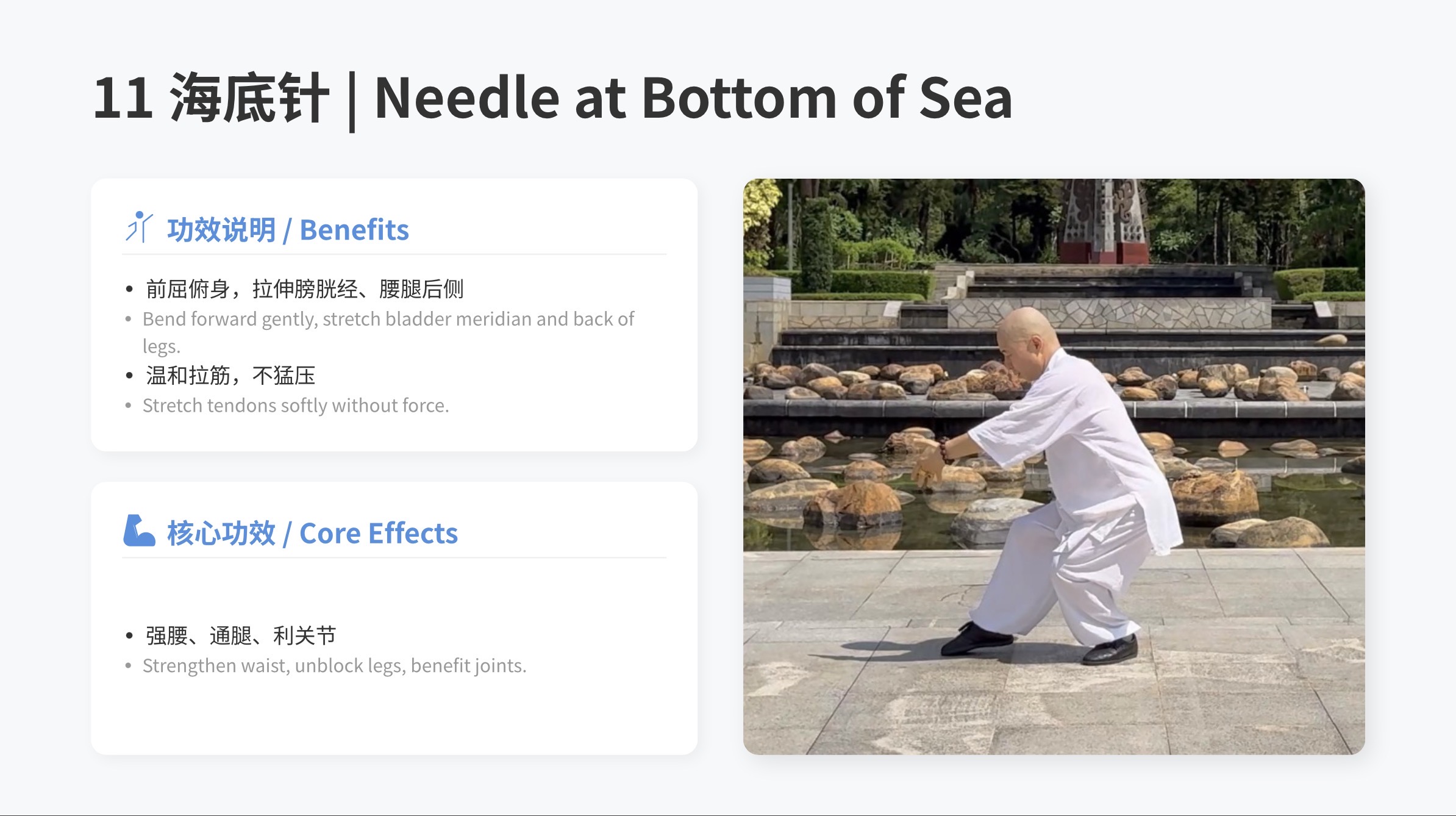Click 'Stretch tendons softly without force' text
The height and width of the screenshot is (816, 1456).
coord(296,406)
